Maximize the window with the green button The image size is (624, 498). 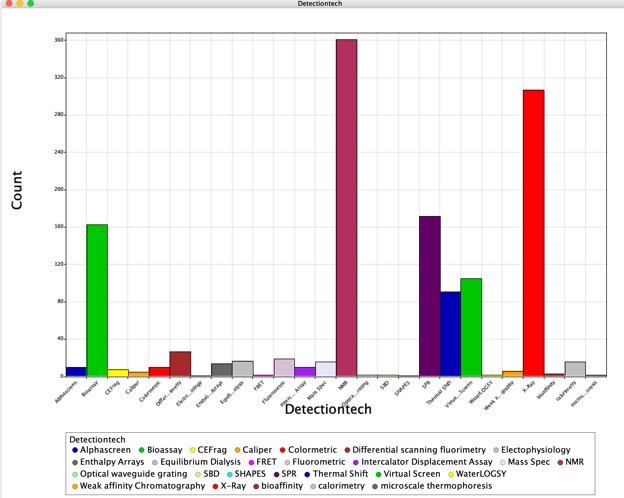[30, 3]
